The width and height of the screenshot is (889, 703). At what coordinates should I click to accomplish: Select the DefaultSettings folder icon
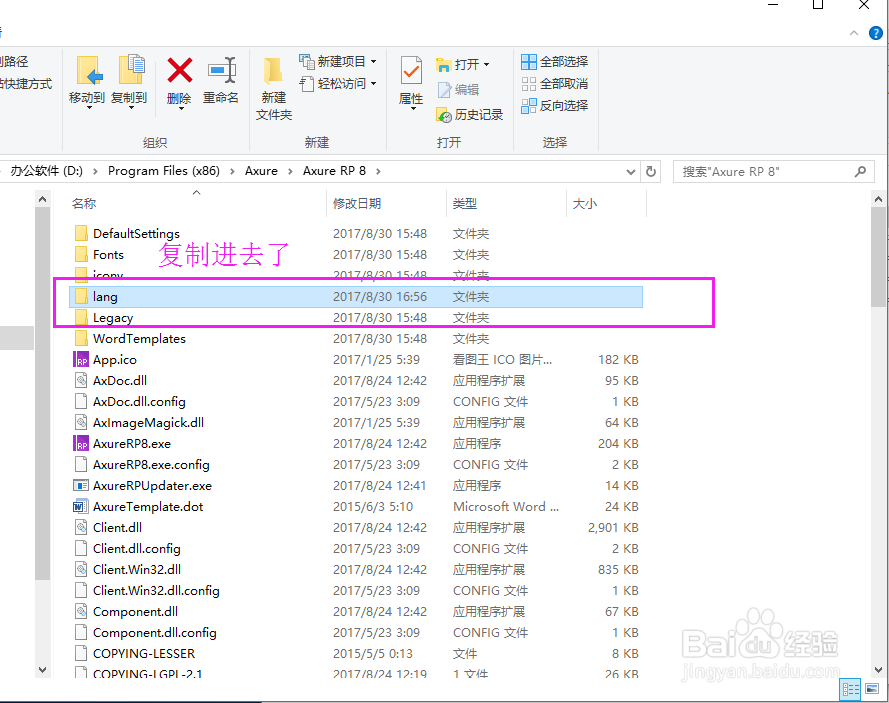click(81, 234)
